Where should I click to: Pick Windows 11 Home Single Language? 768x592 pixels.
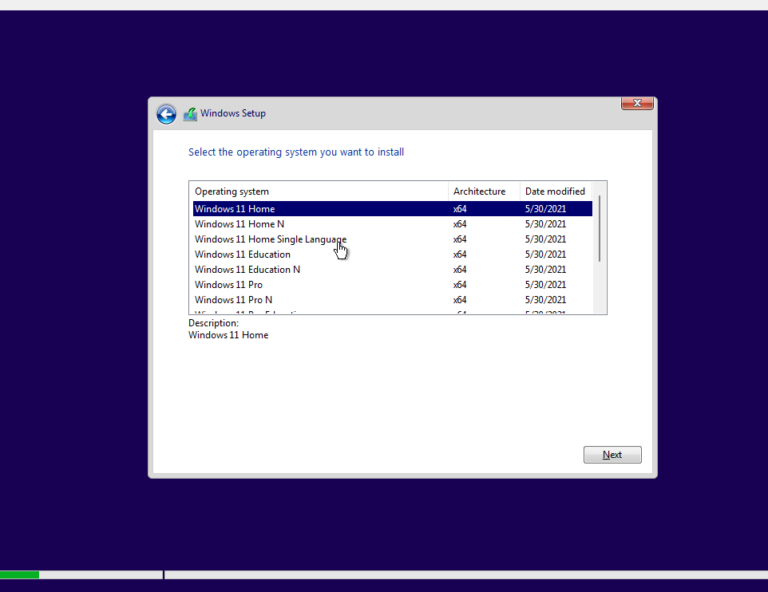[x=392, y=239]
